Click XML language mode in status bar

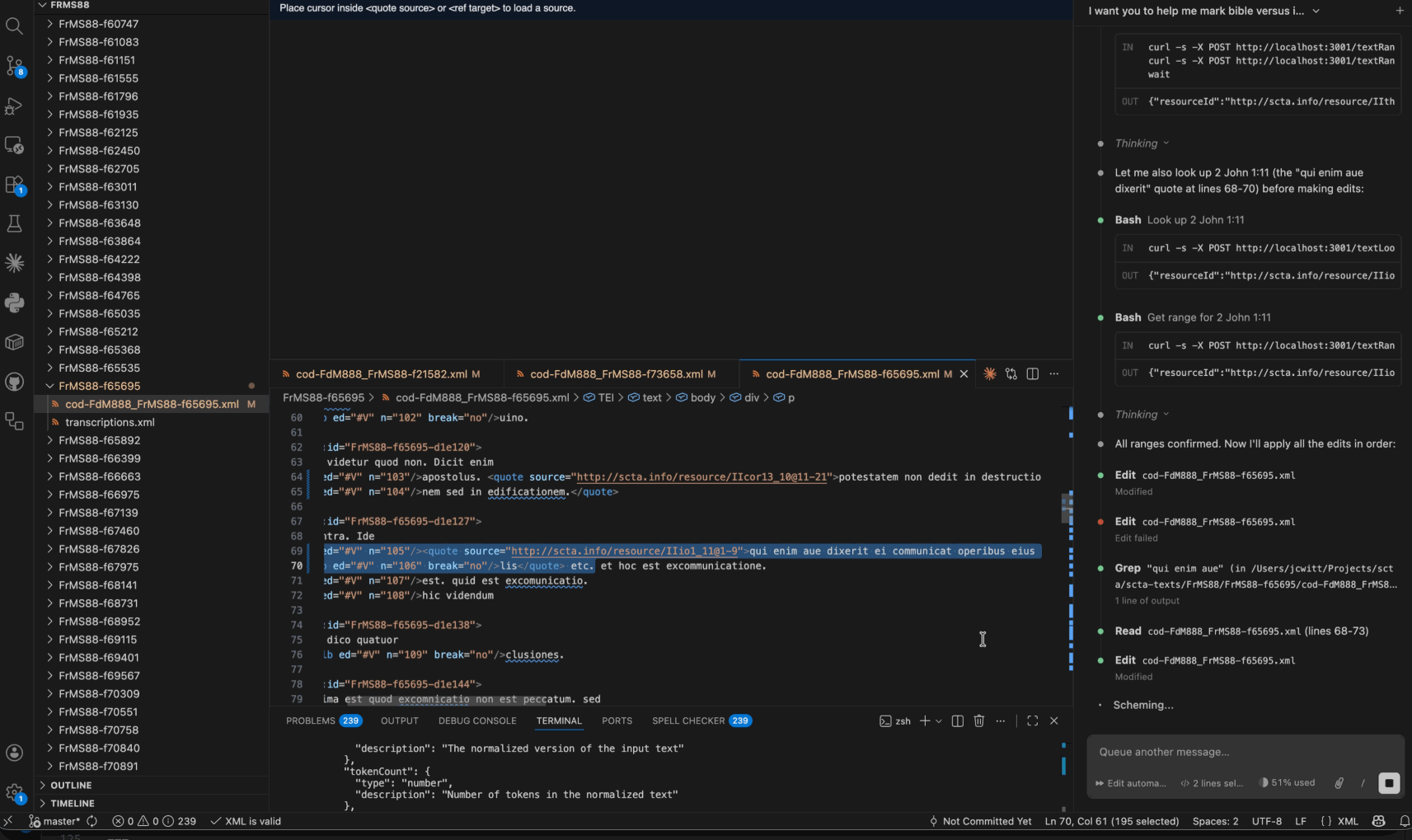[1348, 822]
